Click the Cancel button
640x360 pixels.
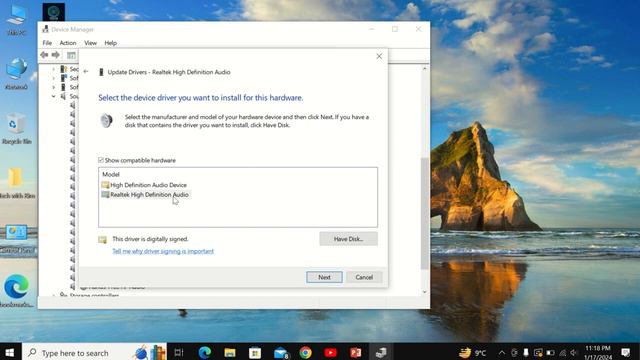point(364,277)
